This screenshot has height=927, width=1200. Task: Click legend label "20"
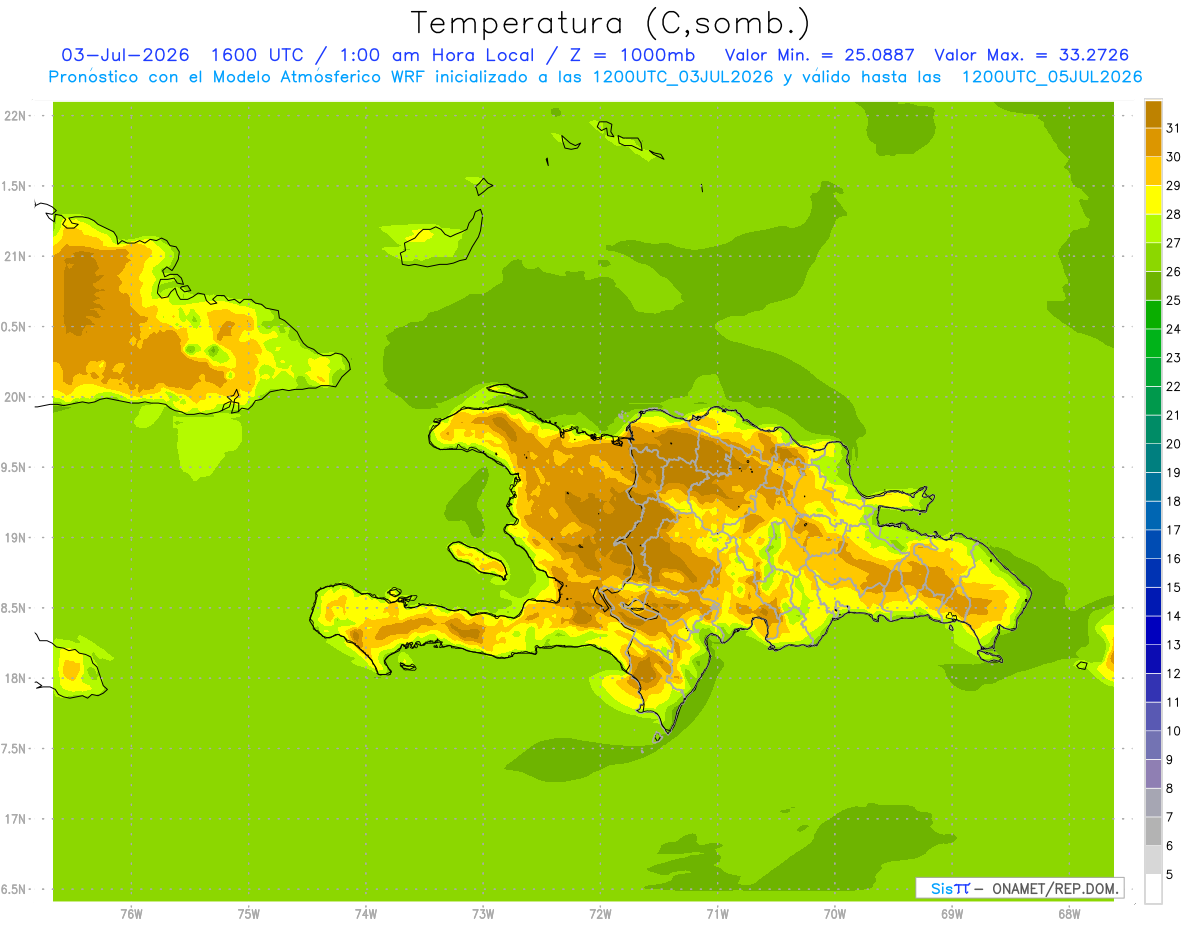tap(1173, 444)
